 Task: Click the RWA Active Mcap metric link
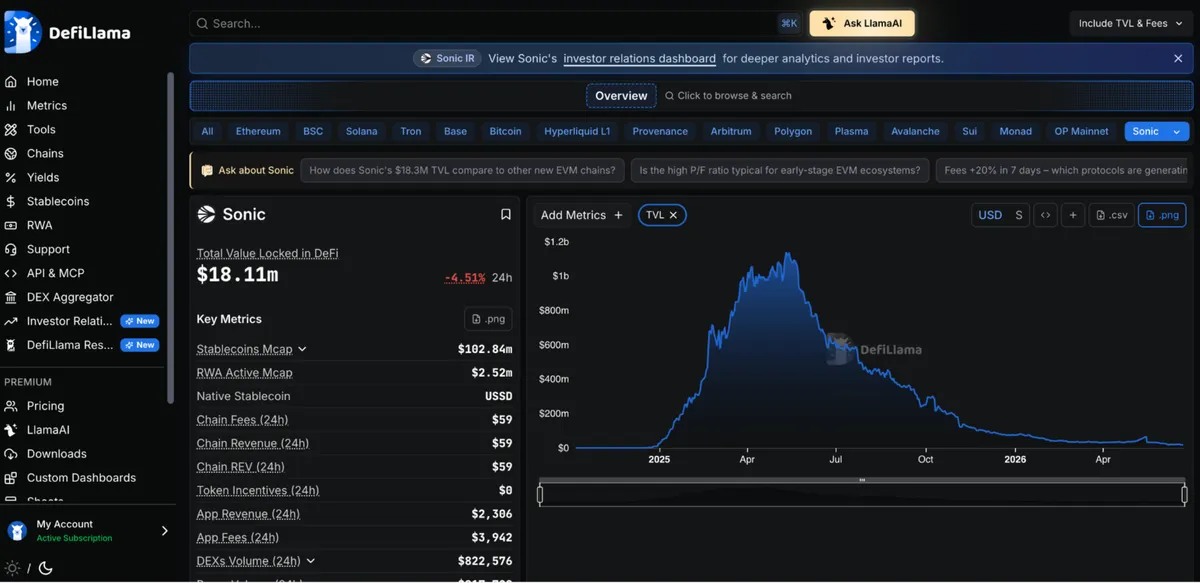[x=245, y=373]
